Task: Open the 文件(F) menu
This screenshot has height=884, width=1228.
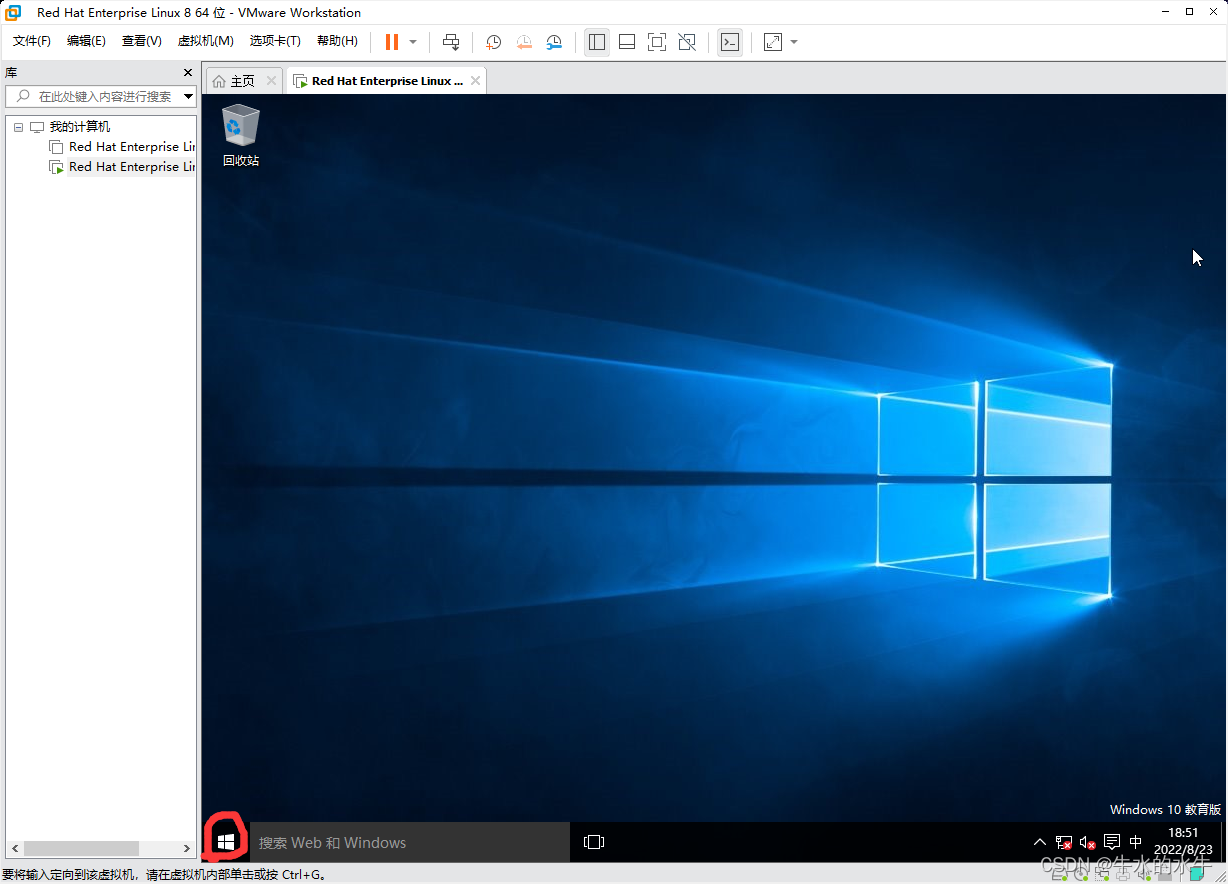Action: point(32,41)
